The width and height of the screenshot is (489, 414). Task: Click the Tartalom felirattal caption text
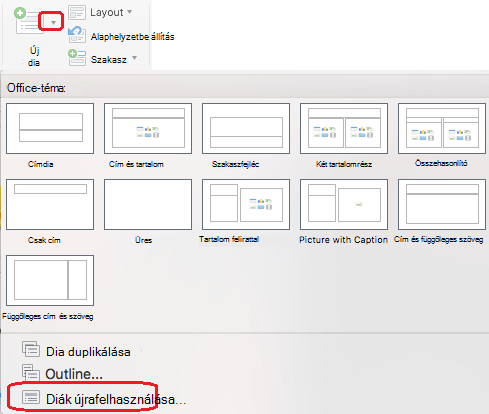click(x=229, y=239)
